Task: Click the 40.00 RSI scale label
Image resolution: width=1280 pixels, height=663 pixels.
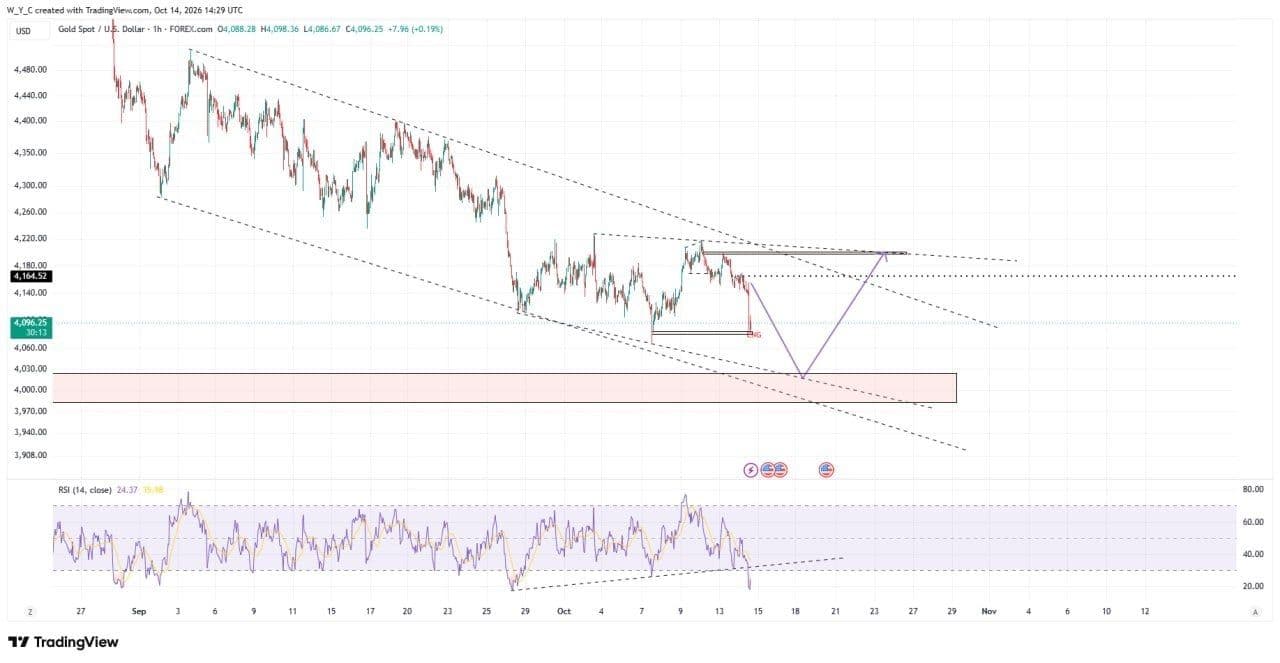Action: tap(1253, 554)
